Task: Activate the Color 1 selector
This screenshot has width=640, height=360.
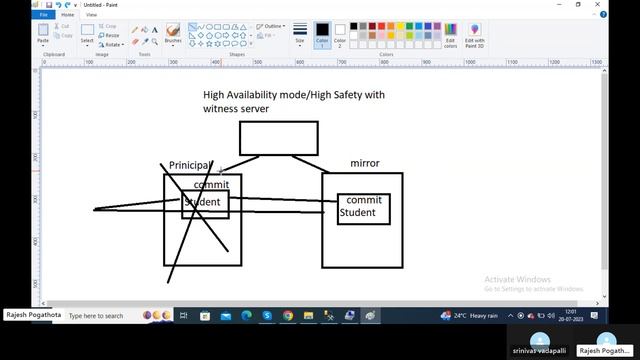Action: [322, 36]
